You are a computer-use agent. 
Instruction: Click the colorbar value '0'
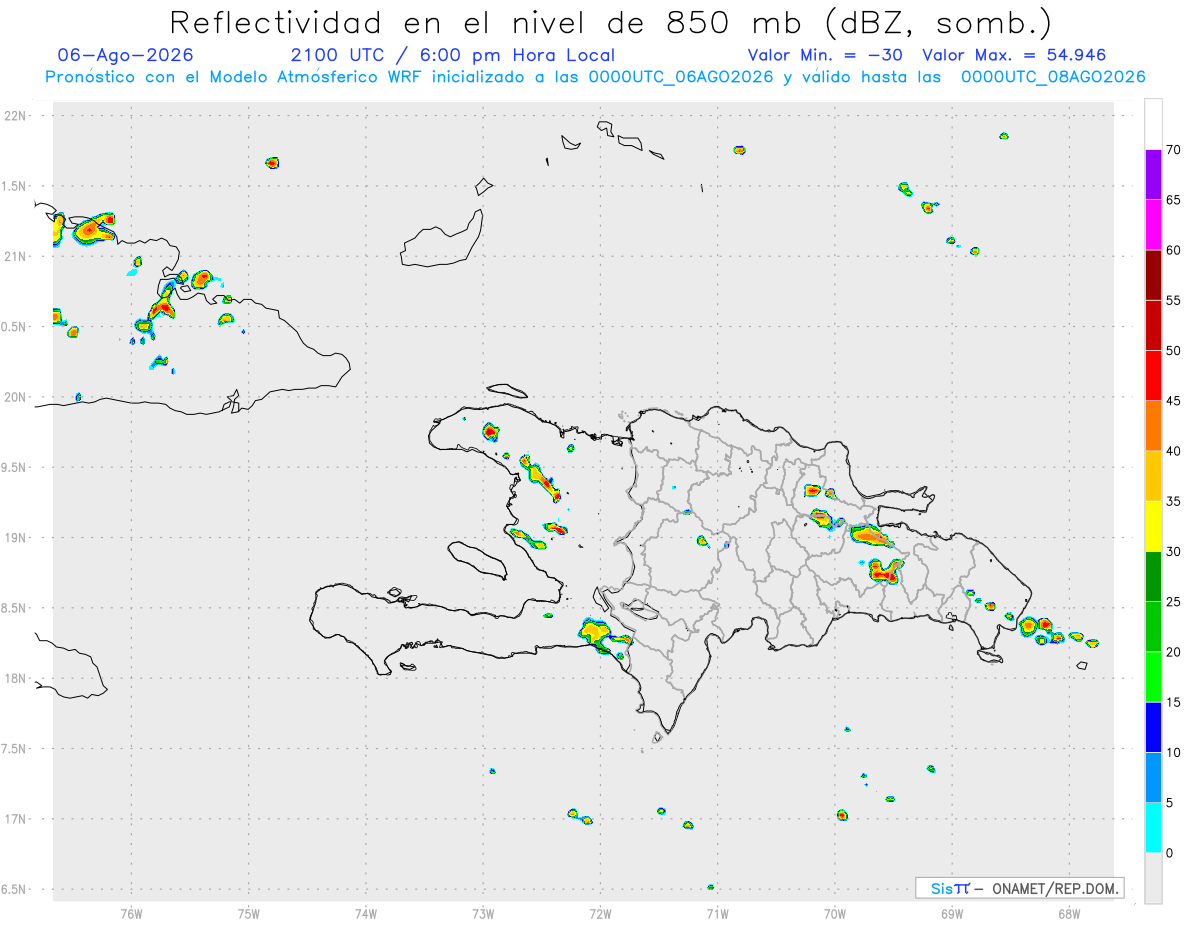pos(1170,853)
